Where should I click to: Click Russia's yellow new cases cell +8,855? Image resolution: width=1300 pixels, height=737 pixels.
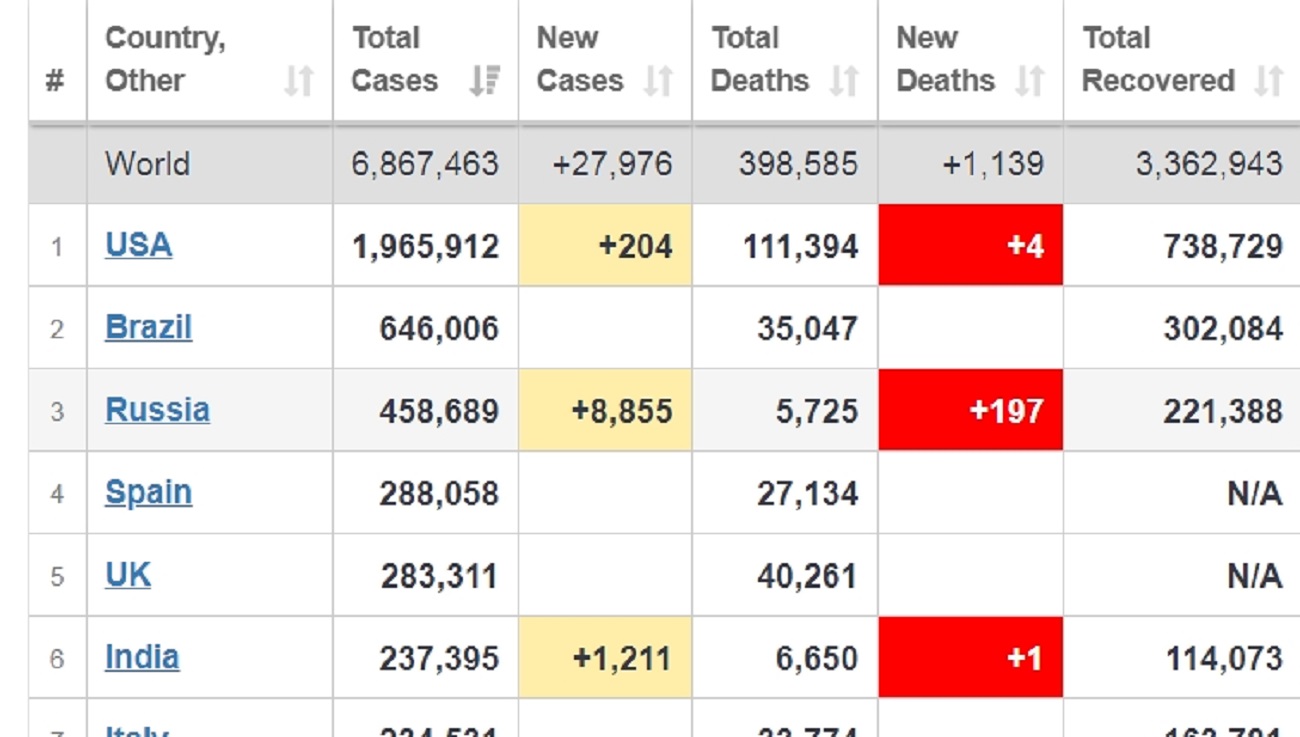coord(605,411)
